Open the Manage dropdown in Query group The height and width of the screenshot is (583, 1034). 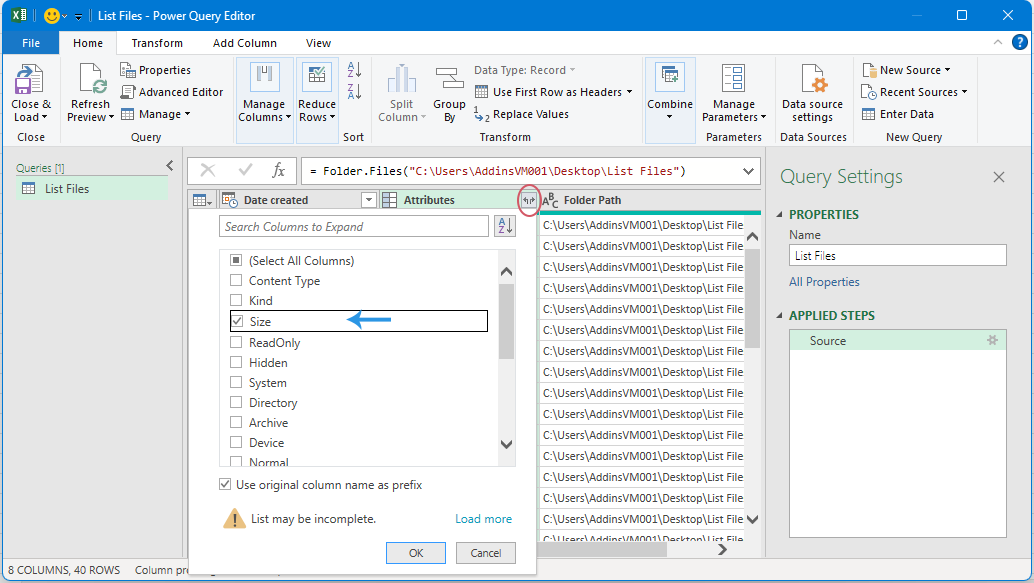click(156, 114)
